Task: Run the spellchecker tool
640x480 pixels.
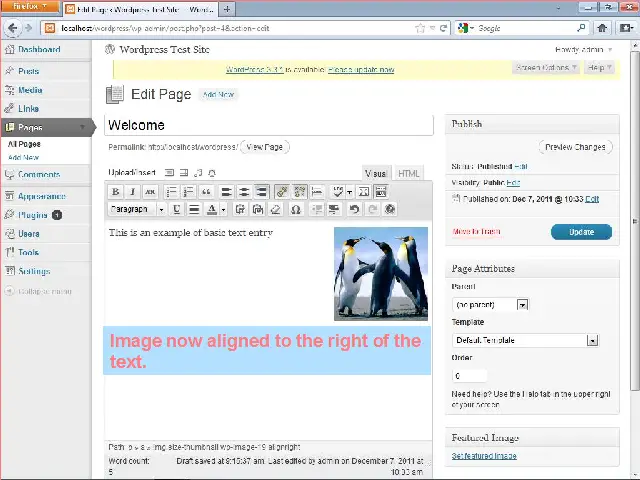Action: 338,191
